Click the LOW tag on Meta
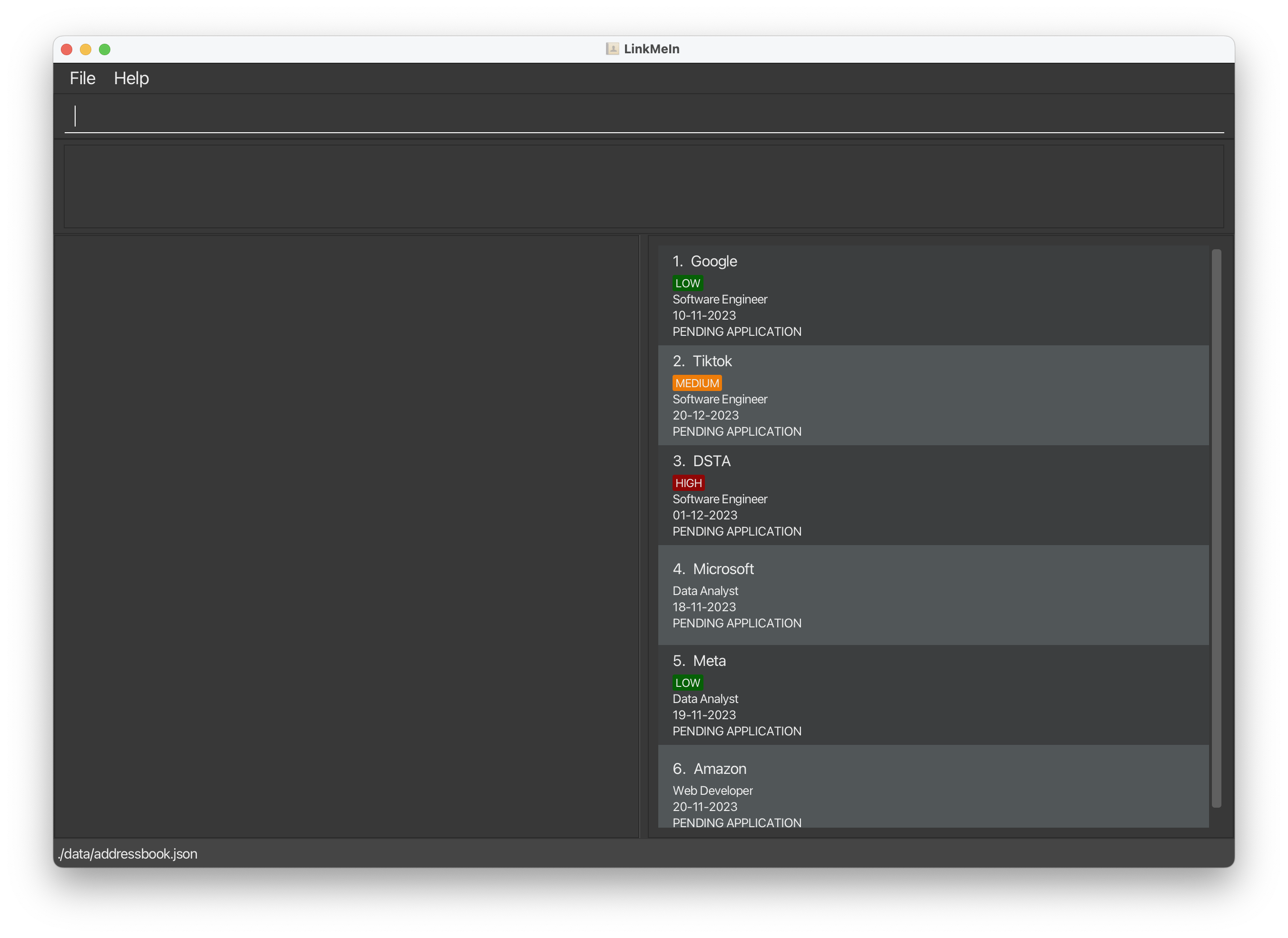The width and height of the screenshot is (1288, 938). (x=687, y=683)
